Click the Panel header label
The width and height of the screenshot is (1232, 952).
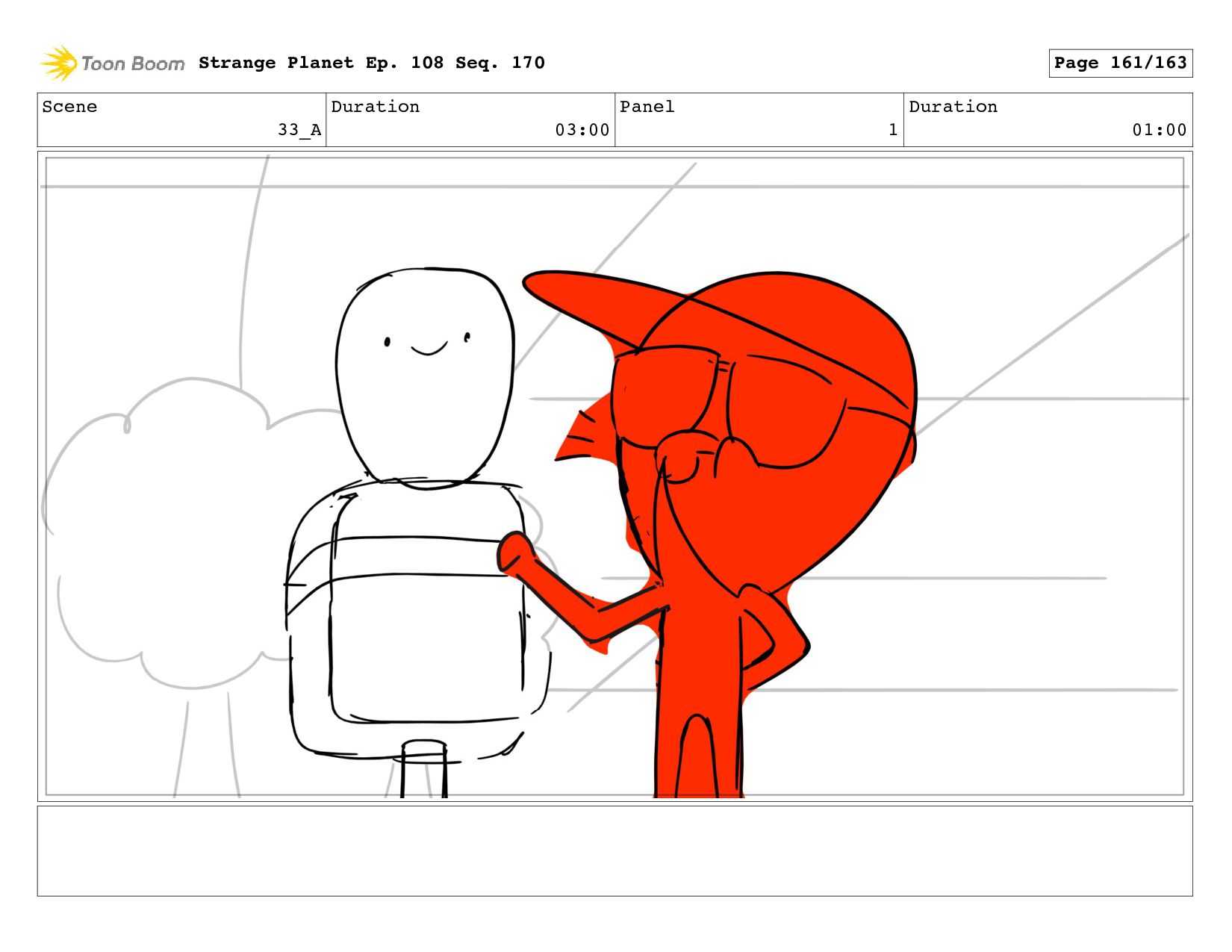(647, 107)
